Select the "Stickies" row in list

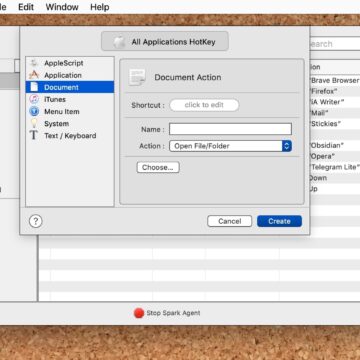[335, 124]
